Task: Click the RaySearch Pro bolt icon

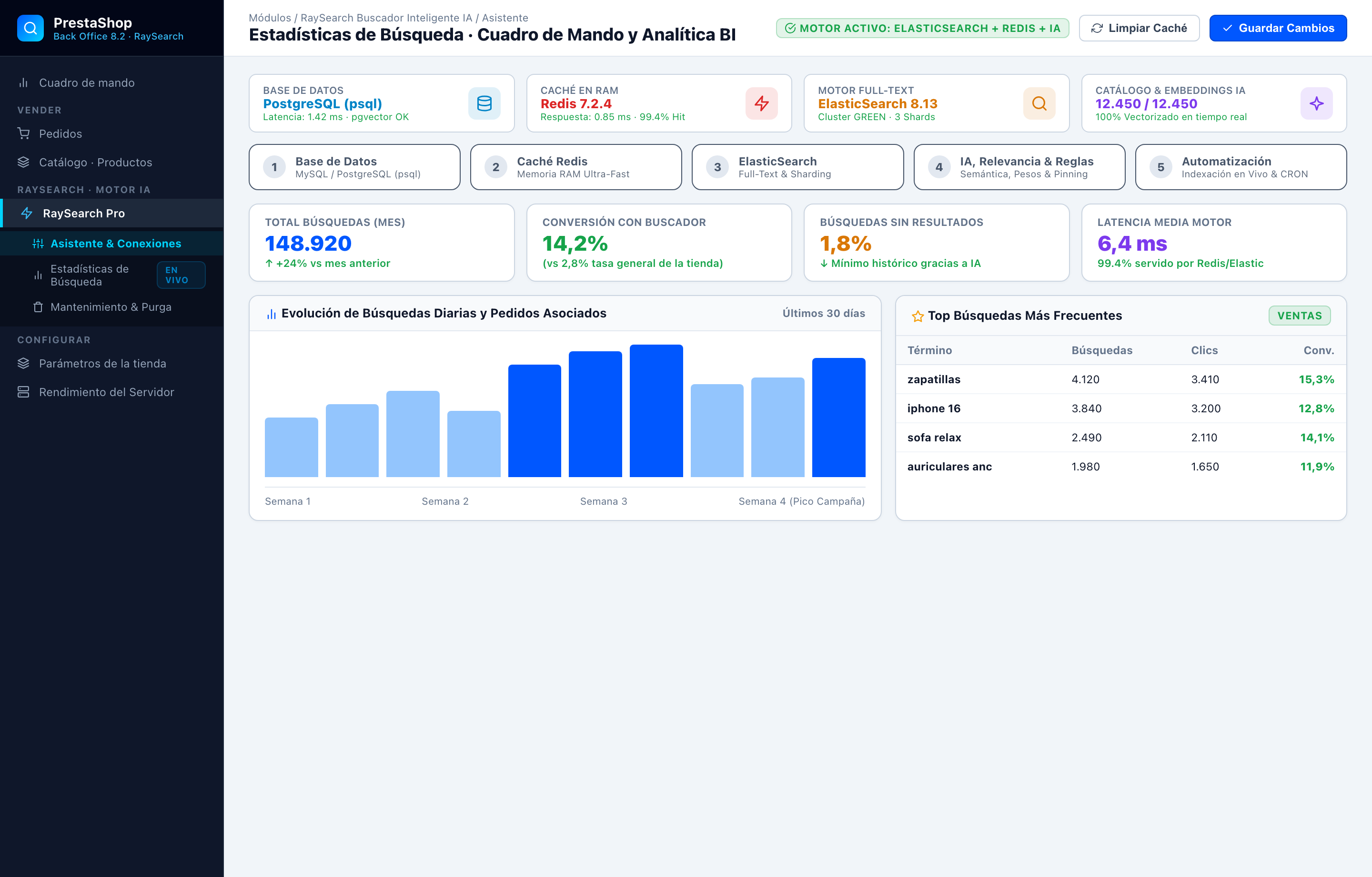Action: click(27, 213)
